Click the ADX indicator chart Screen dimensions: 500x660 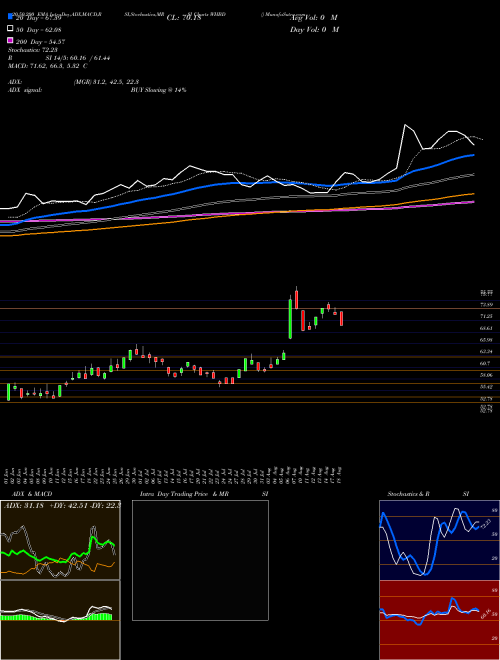point(60,540)
